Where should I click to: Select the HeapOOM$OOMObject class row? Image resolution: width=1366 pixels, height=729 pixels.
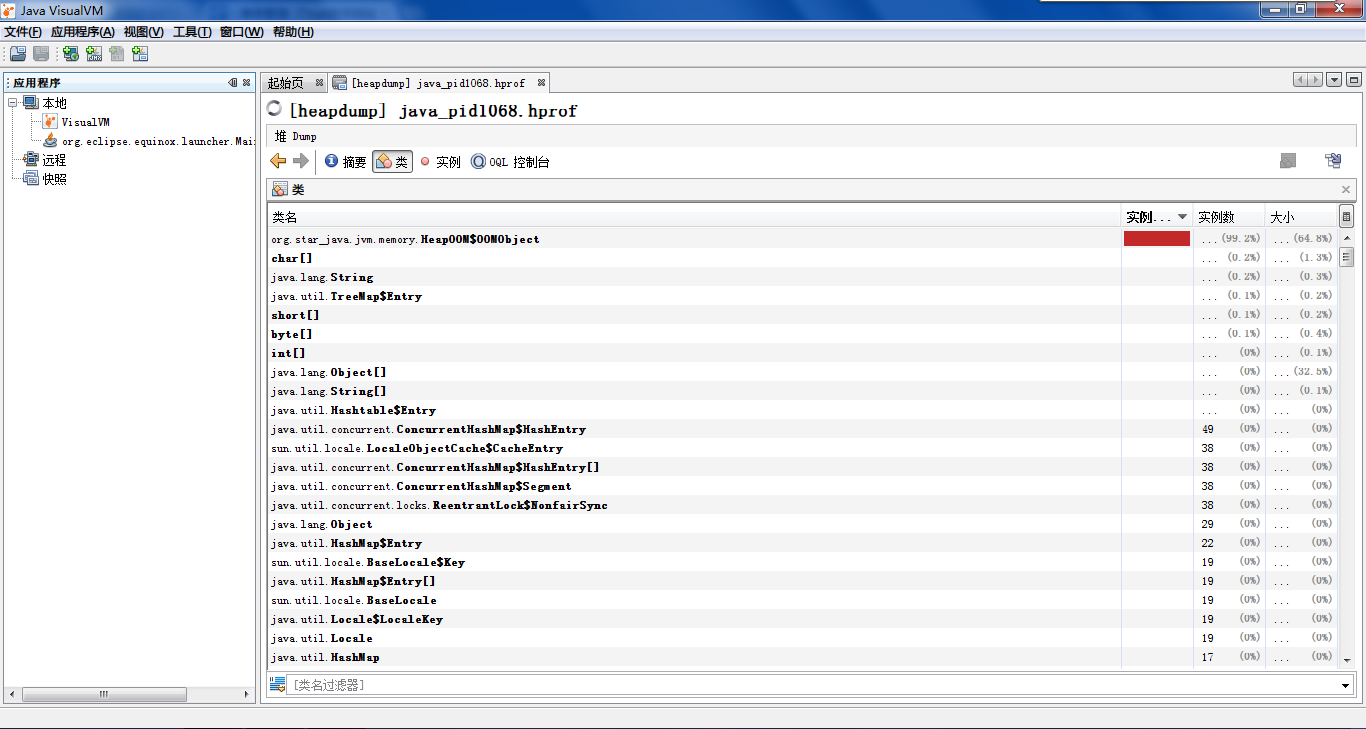[803, 239]
